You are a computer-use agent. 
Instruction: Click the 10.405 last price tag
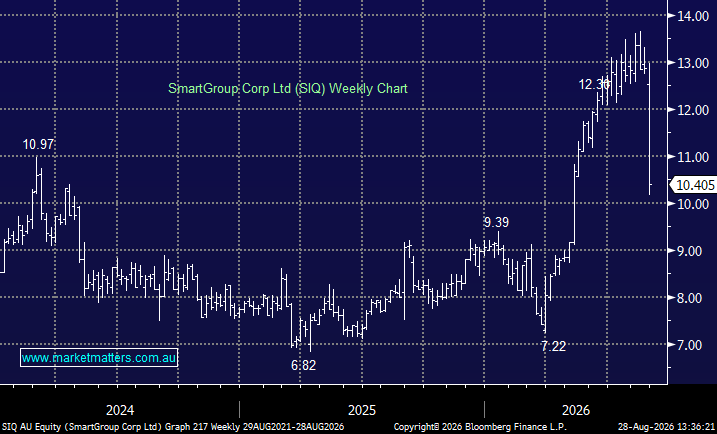click(695, 185)
